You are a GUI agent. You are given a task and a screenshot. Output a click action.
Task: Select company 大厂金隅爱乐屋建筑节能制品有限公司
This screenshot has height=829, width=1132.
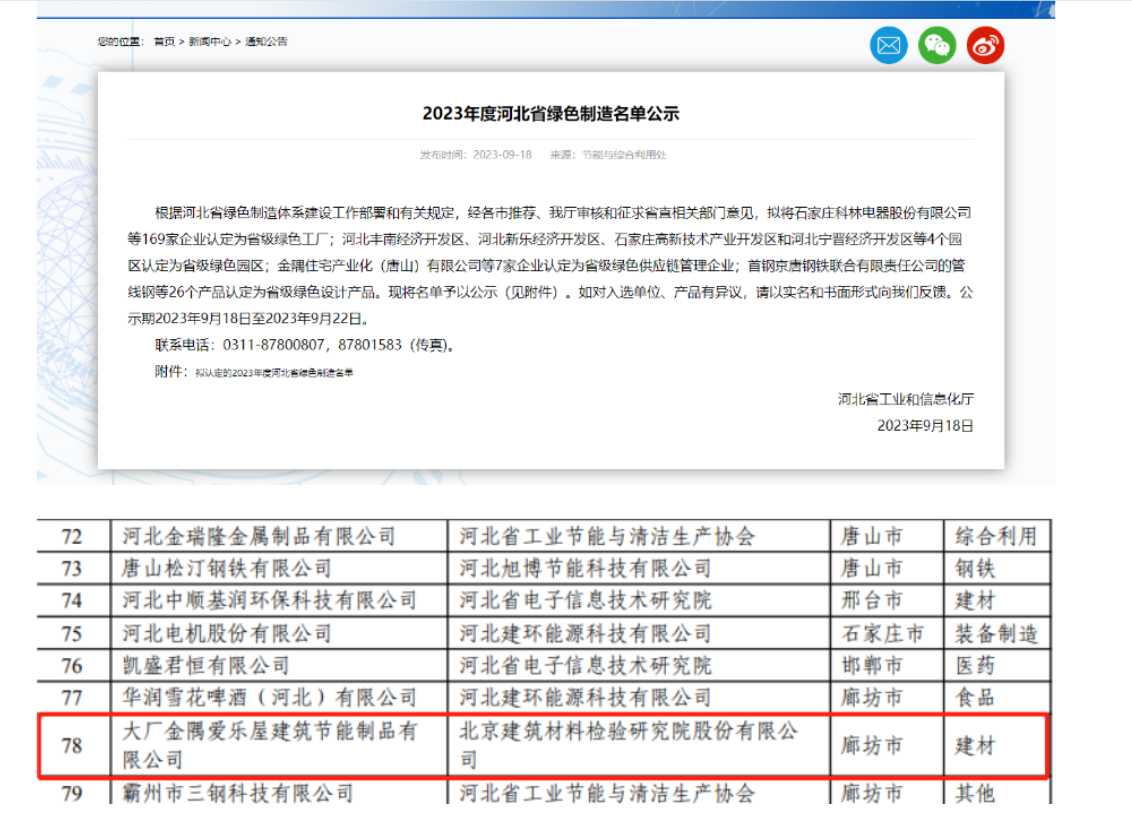279,745
